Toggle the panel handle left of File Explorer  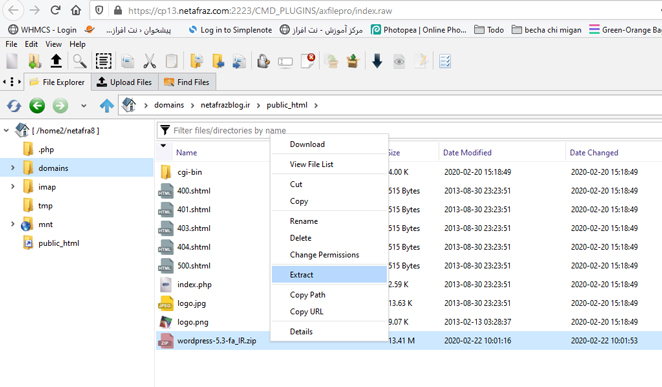[x=12, y=81]
